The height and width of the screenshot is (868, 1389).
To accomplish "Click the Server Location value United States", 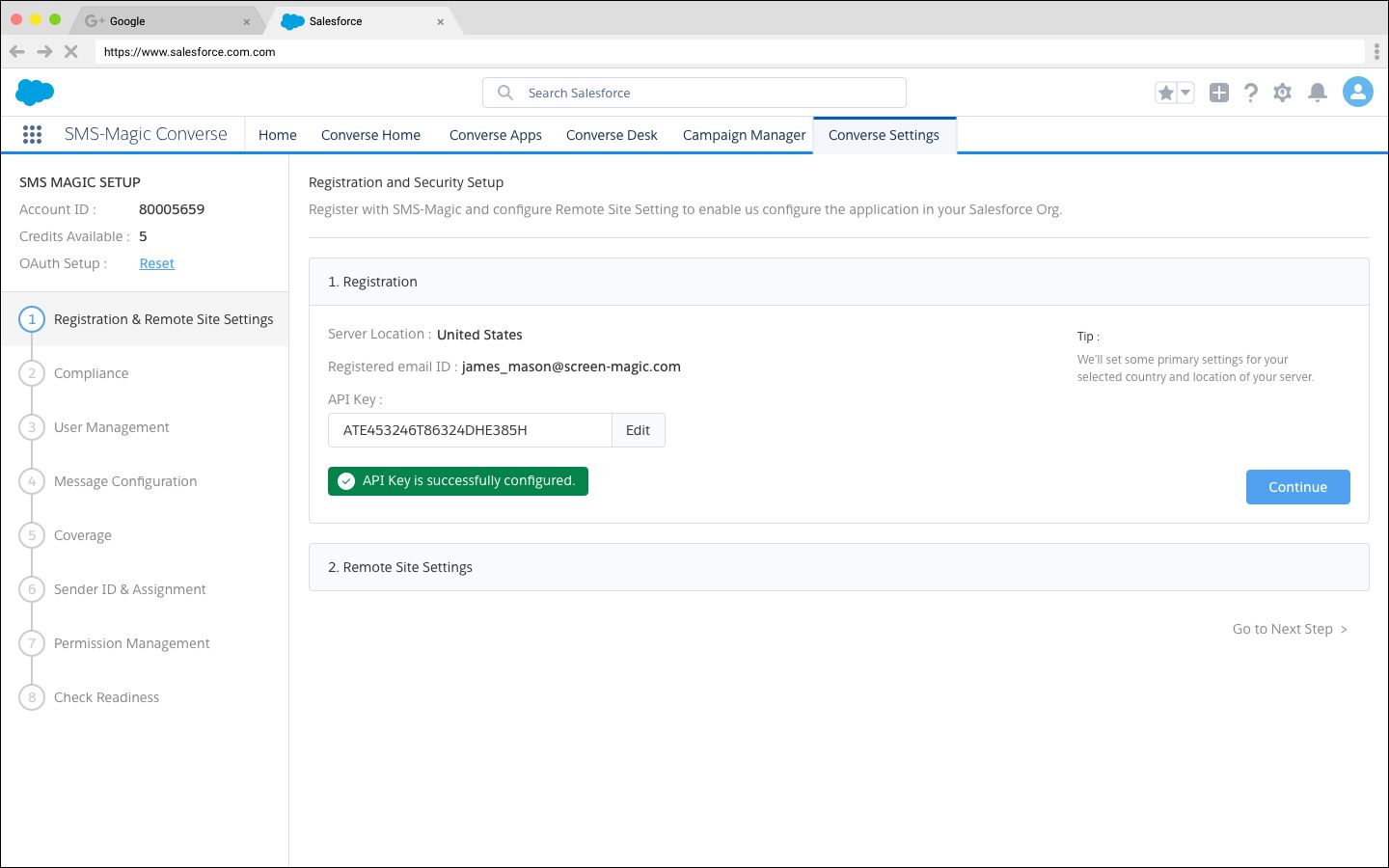I will [479, 335].
